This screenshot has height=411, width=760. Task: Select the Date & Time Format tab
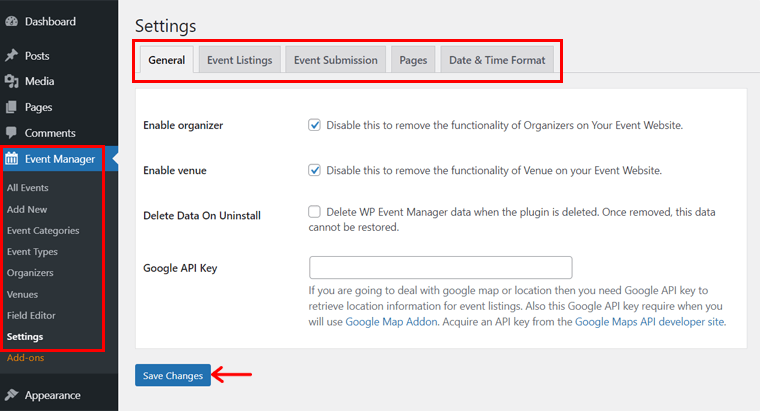tap(497, 60)
